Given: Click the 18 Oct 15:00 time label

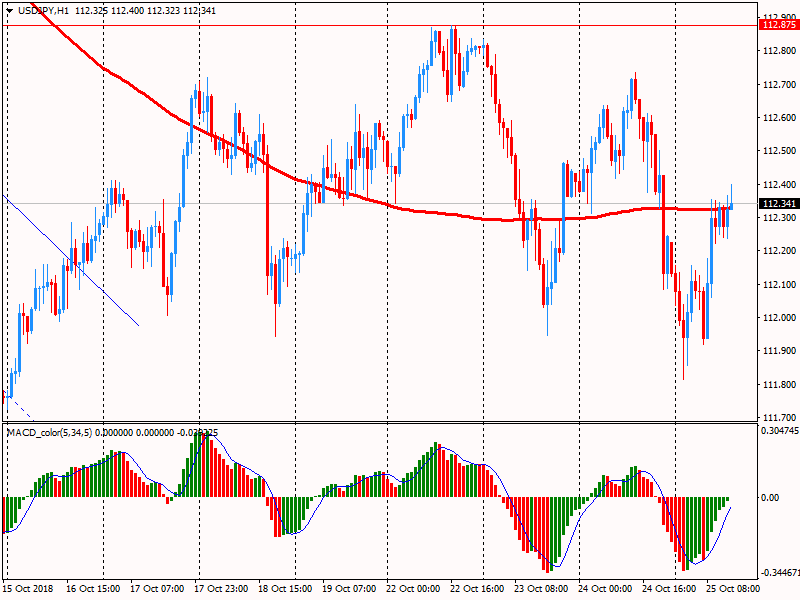Looking at the screenshot, I should pos(285,588).
